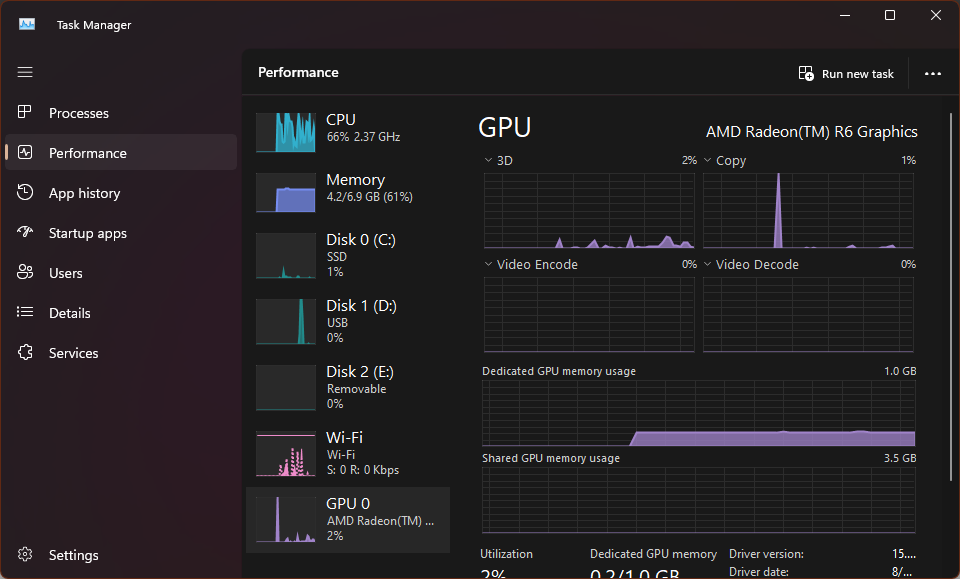
Task: Click the CPU resource label
Action: (x=340, y=119)
